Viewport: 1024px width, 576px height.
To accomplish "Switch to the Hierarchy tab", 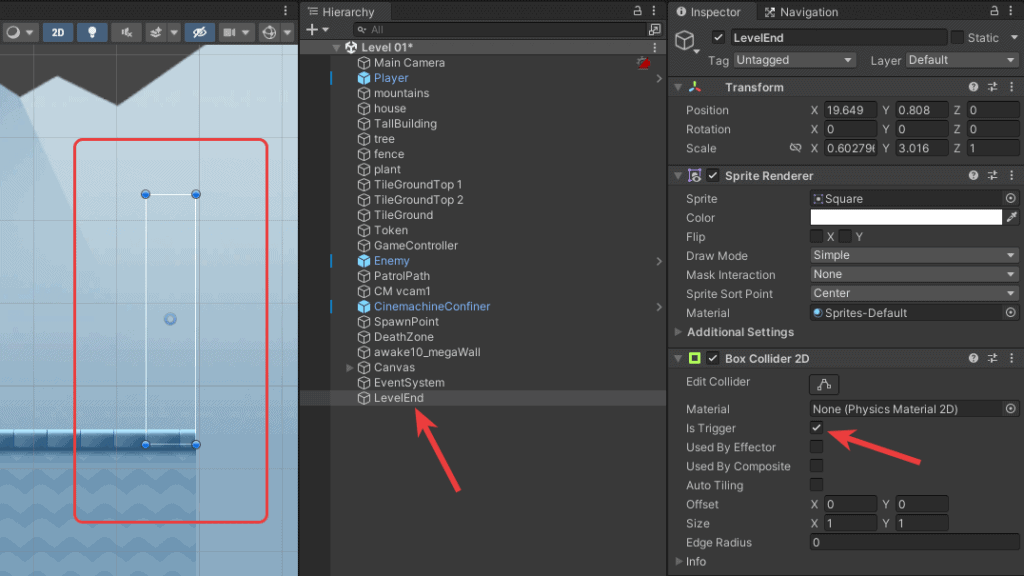I will [347, 11].
